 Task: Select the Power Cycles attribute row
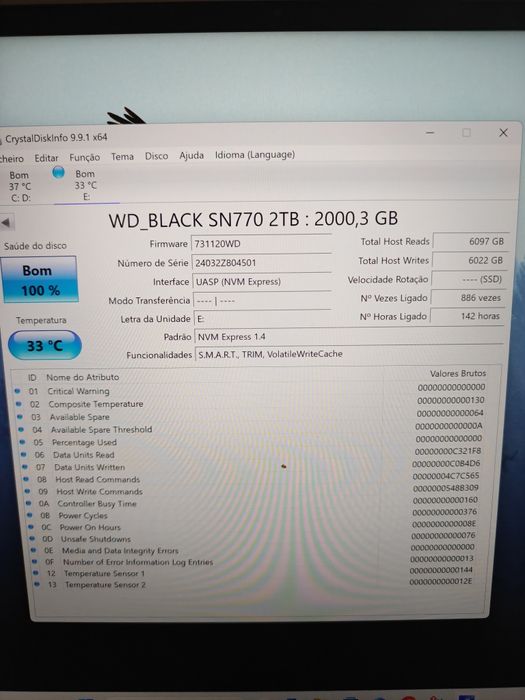pyautogui.click(x=254, y=514)
